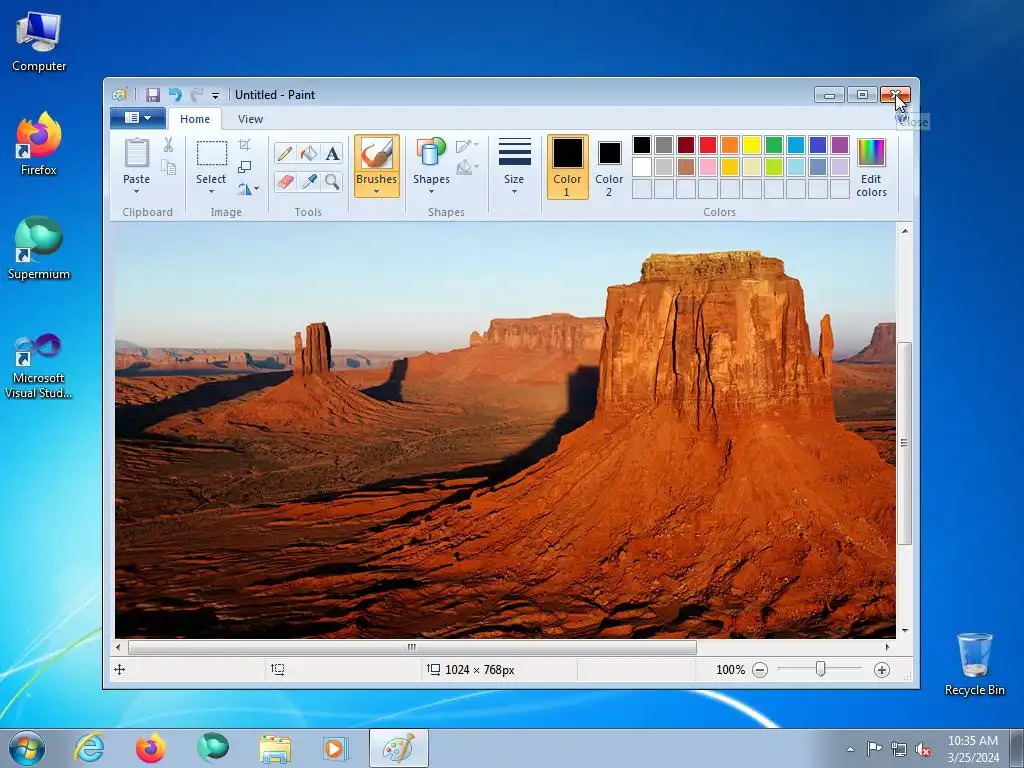Expand the Rotate dropdown arrow
The image size is (1024, 768).
tap(257, 189)
